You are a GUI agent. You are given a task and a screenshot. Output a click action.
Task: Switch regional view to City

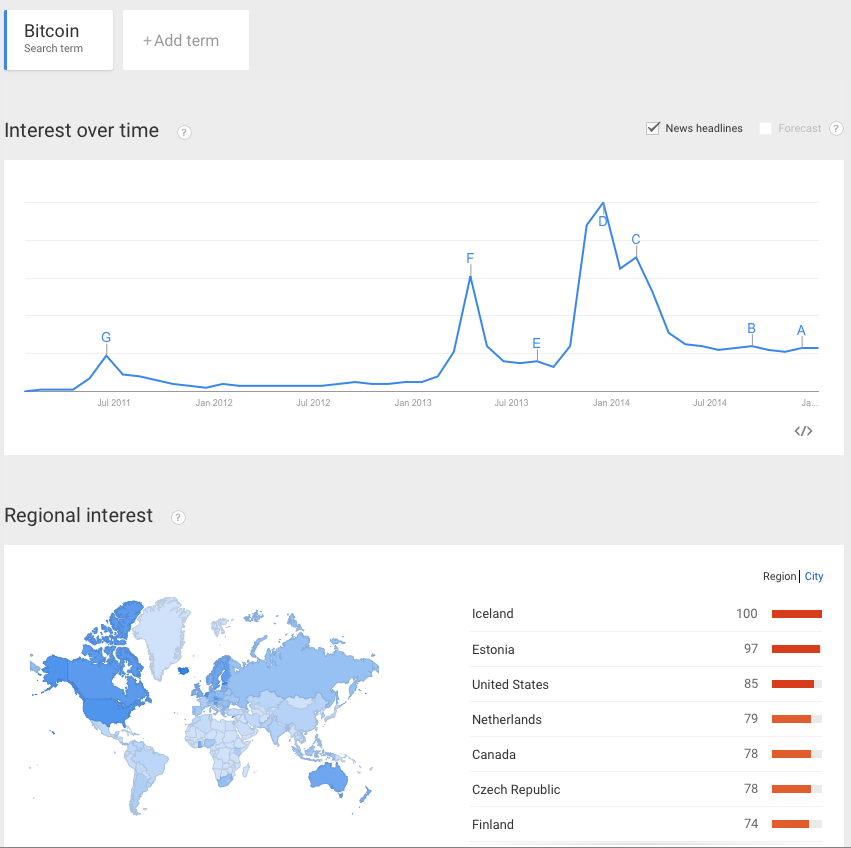(814, 576)
